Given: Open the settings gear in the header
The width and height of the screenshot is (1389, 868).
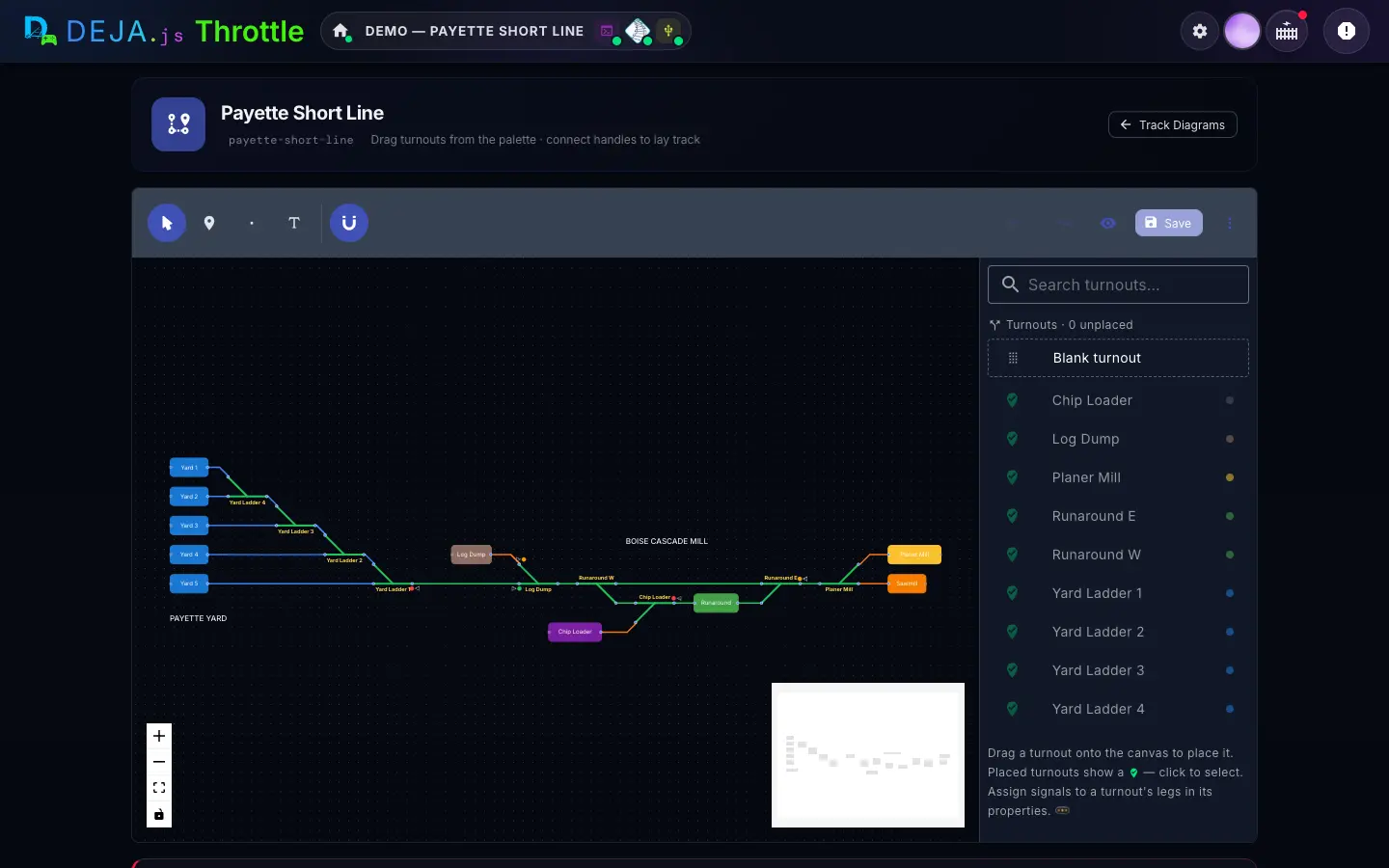Looking at the screenshot, I should tap(1200, 31).
